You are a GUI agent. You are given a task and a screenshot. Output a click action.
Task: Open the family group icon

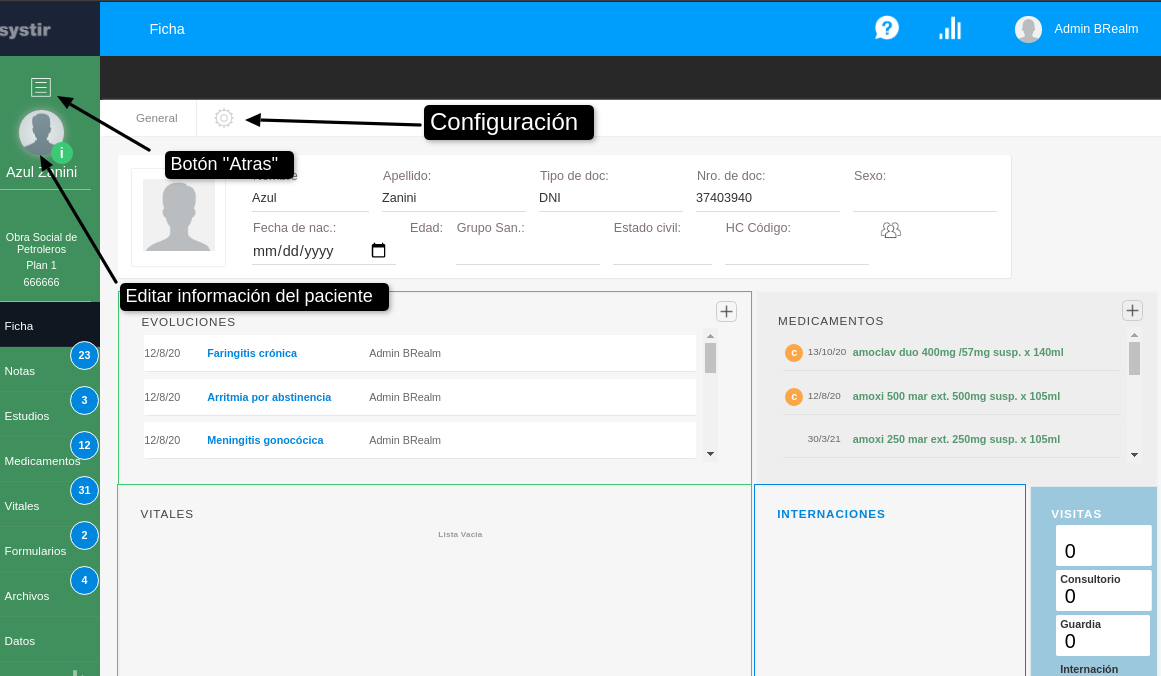pyautogui.click(x=890, y=230)
